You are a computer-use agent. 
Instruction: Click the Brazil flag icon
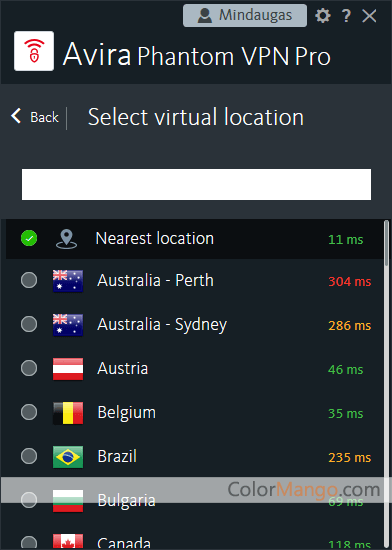tap(68, 457)
